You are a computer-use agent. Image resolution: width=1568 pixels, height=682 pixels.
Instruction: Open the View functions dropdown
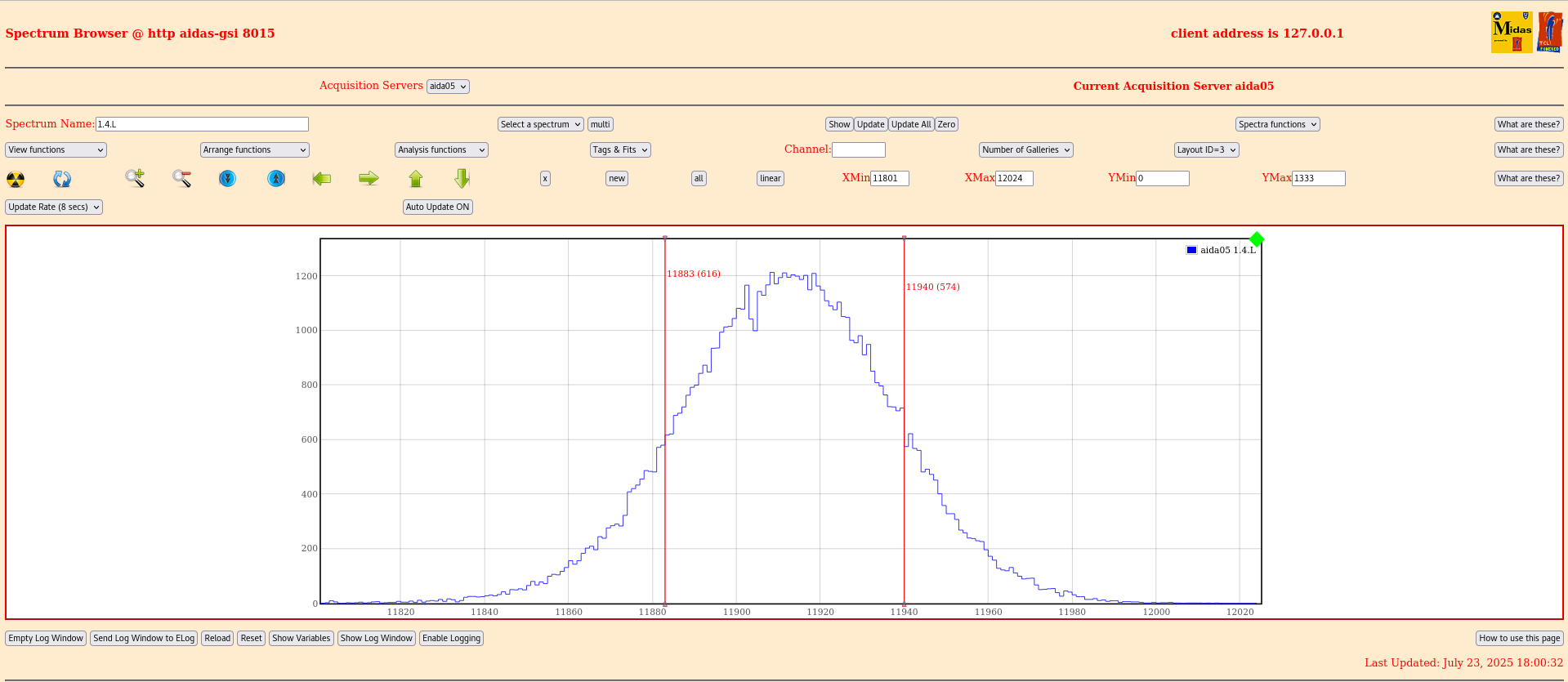click(56, 150)
